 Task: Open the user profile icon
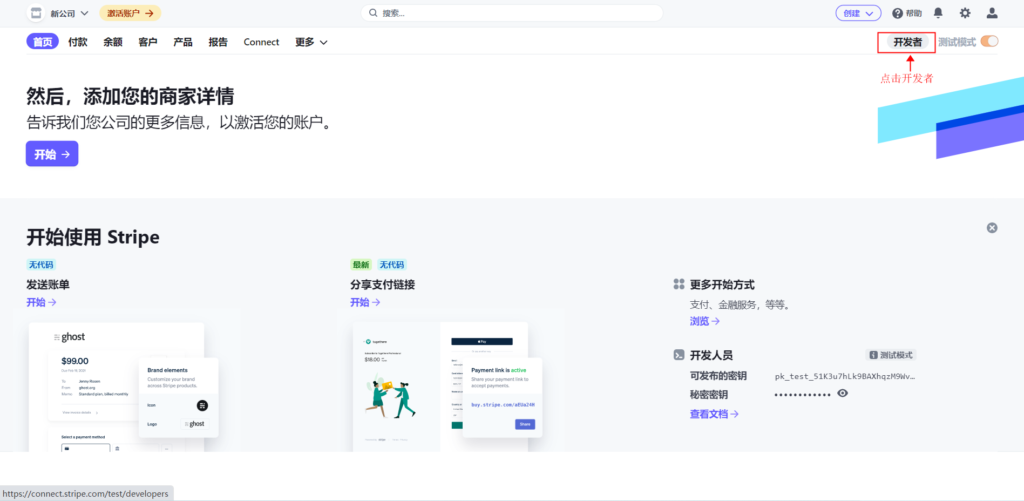tap(992, 13)
